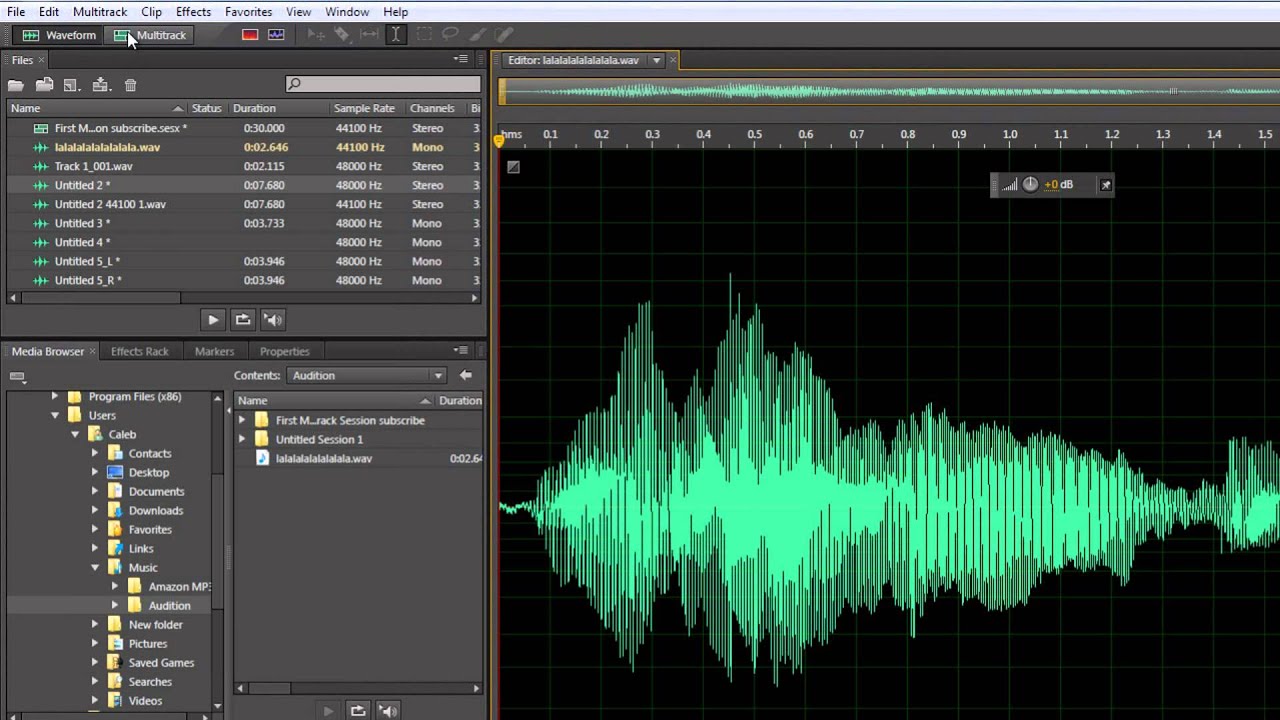Open the New File dropdown icon

(x=72, y=85)
